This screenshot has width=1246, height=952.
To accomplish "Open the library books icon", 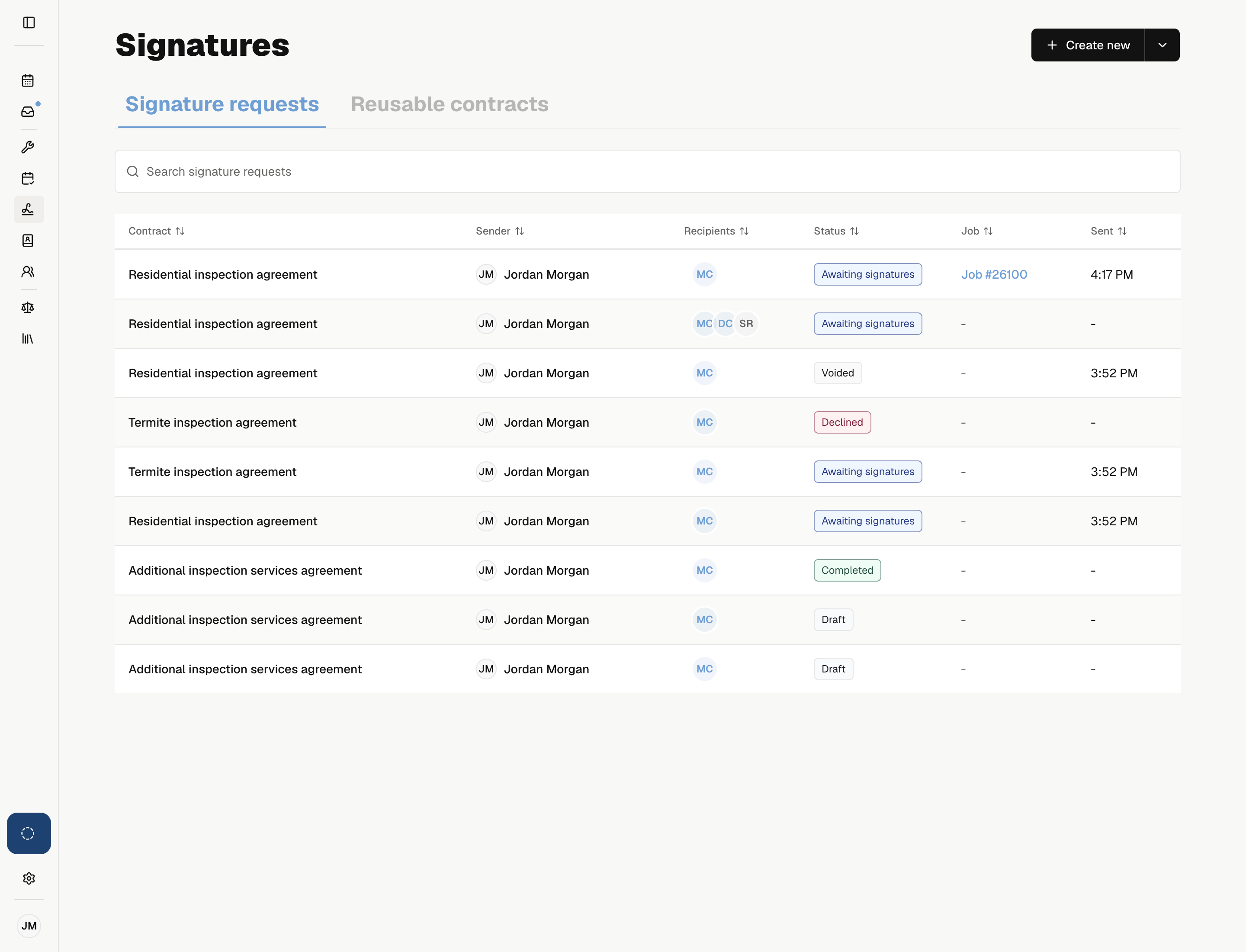I will pos(28,338).
